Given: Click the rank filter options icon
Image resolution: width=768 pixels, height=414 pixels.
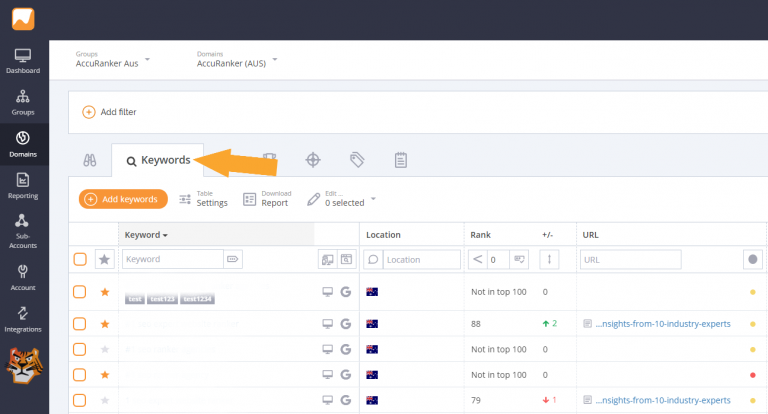Looking at the screenshot, I should point(519,260).
